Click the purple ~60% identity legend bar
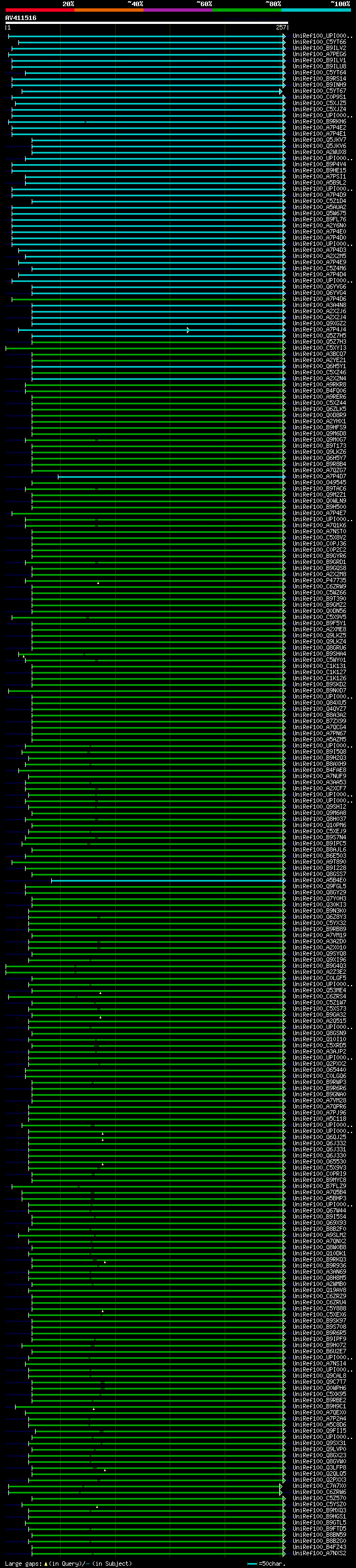This screenshot has width=356, height=1568. click(179, 10)
